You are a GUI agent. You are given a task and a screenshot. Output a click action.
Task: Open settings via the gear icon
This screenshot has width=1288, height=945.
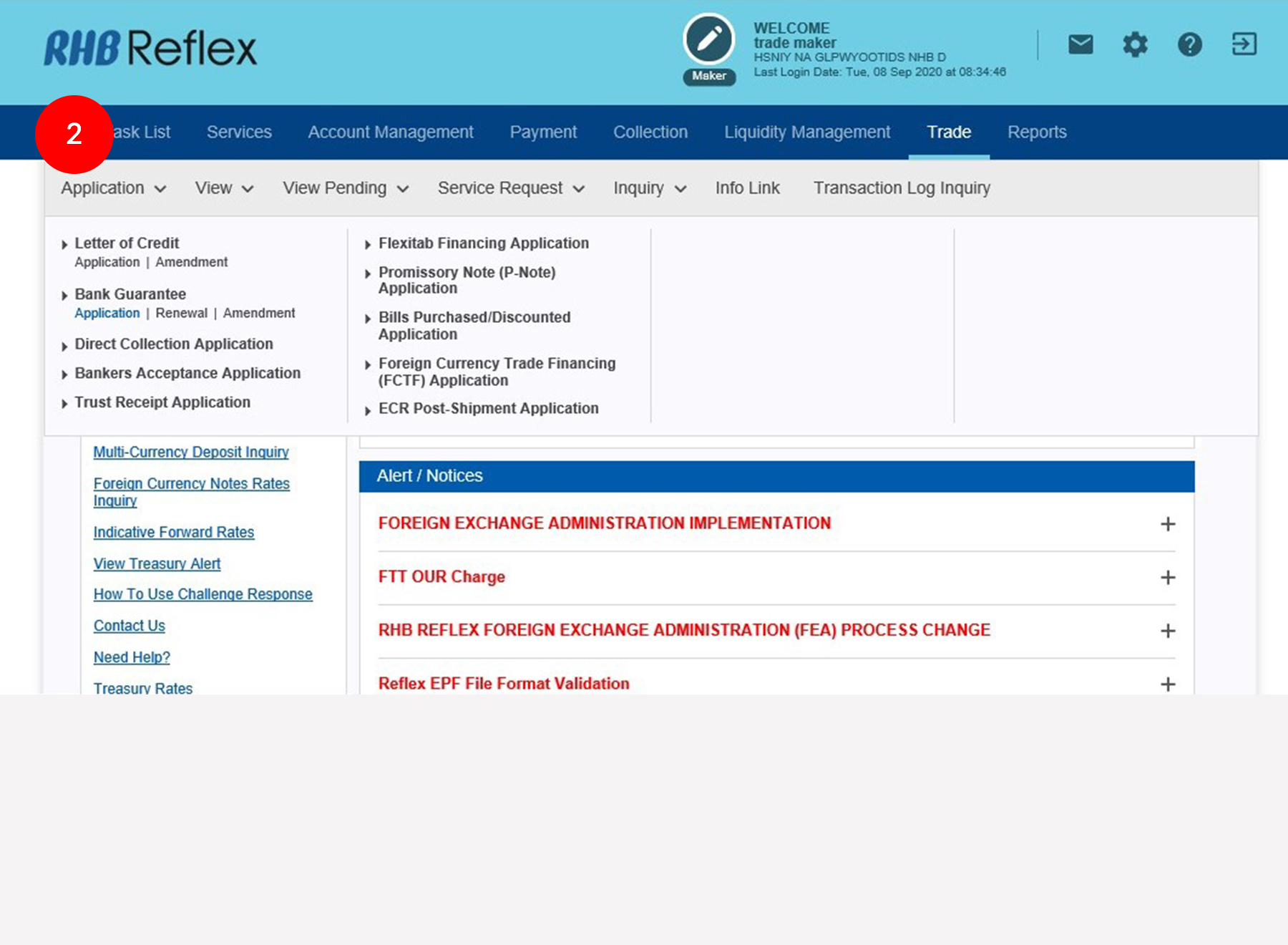pyautogui.click(x=1135, y=44)
